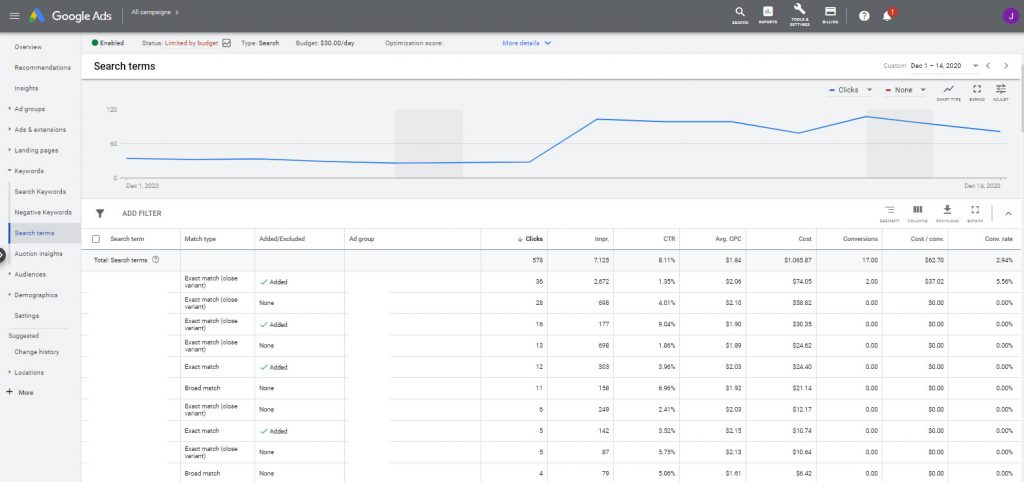Open Negative Keywords page
Viewport: 1024px width, 482px height.
click(x=43, y=213)
